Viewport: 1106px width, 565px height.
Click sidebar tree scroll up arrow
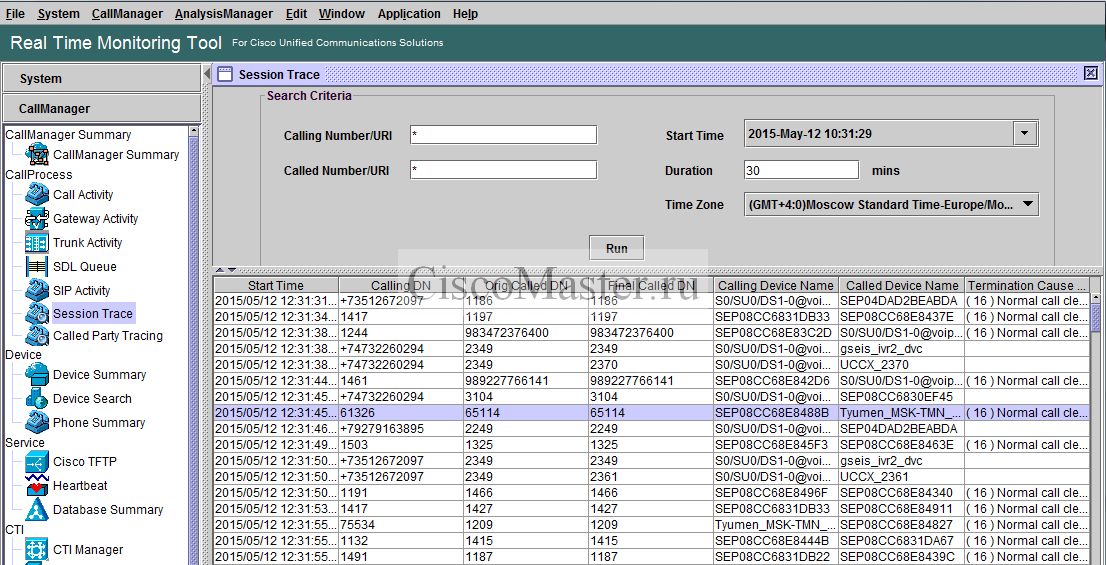tap(194, 131)
